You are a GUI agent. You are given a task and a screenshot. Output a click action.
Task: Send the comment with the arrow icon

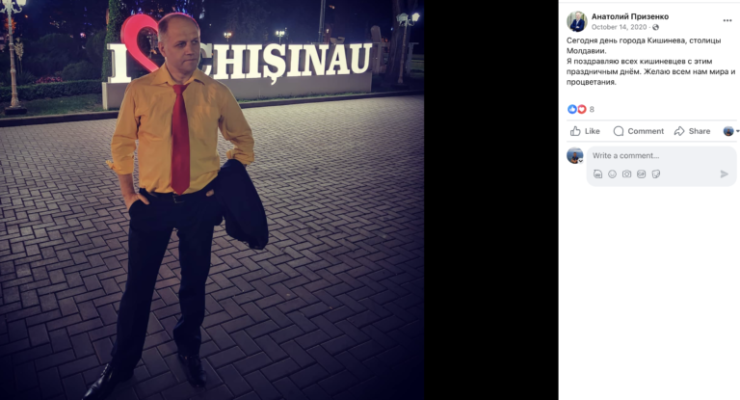click(724, 174)
